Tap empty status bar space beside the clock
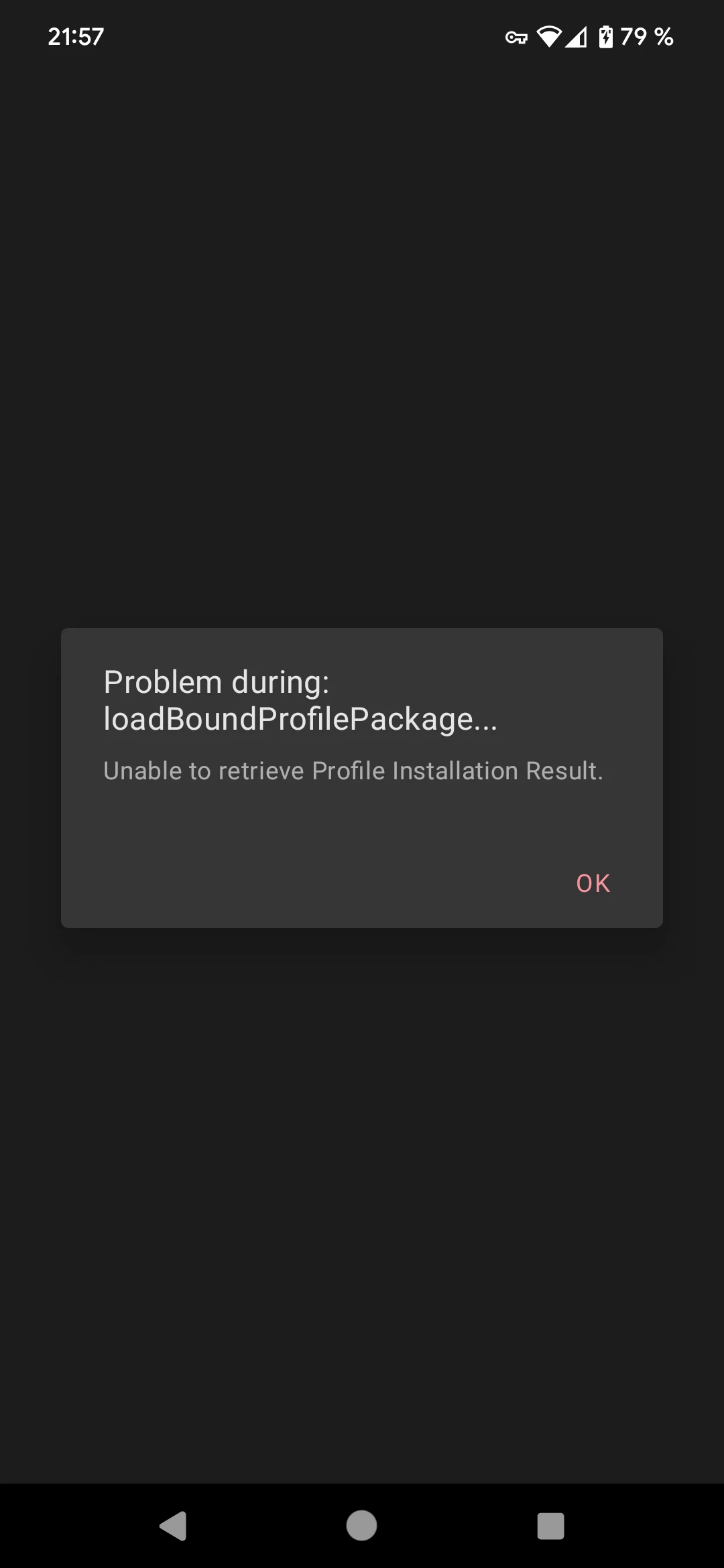The image size is (724, 1568). coord(302,37)
